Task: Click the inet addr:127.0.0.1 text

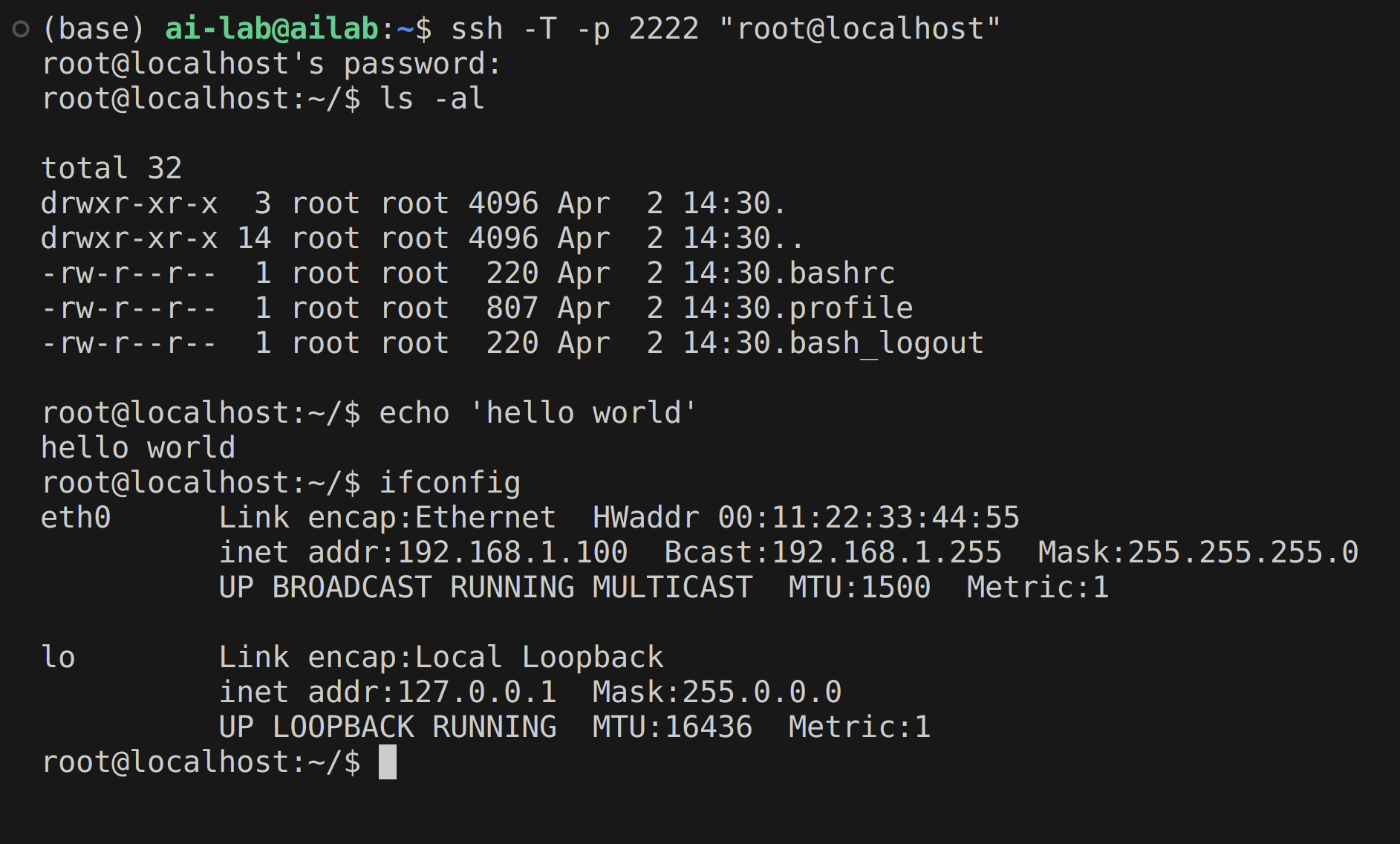Action: (388, 692)
